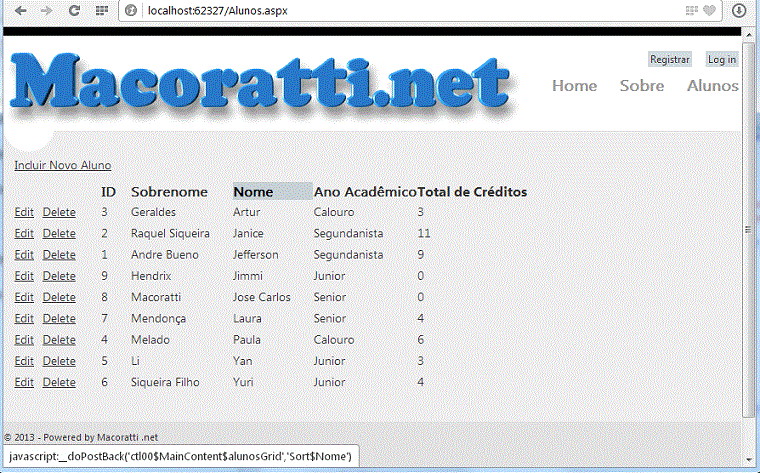Image resolution: width=760 pixels, height=473 pixels.
Task: Edit the Hendrix Jimmi row
Action: (x=24, y=276)
